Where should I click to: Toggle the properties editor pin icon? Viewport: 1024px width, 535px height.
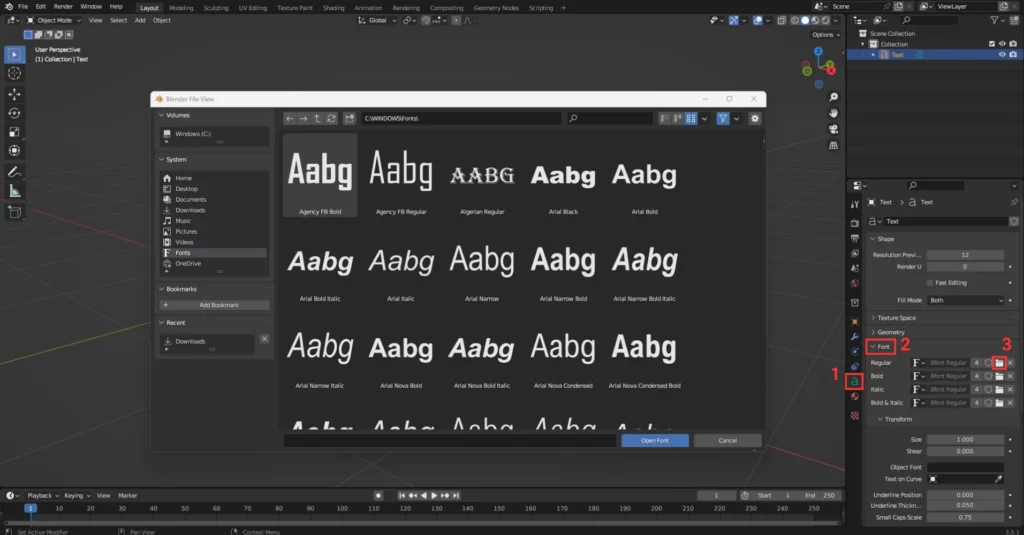click(x=1014, y=203)
